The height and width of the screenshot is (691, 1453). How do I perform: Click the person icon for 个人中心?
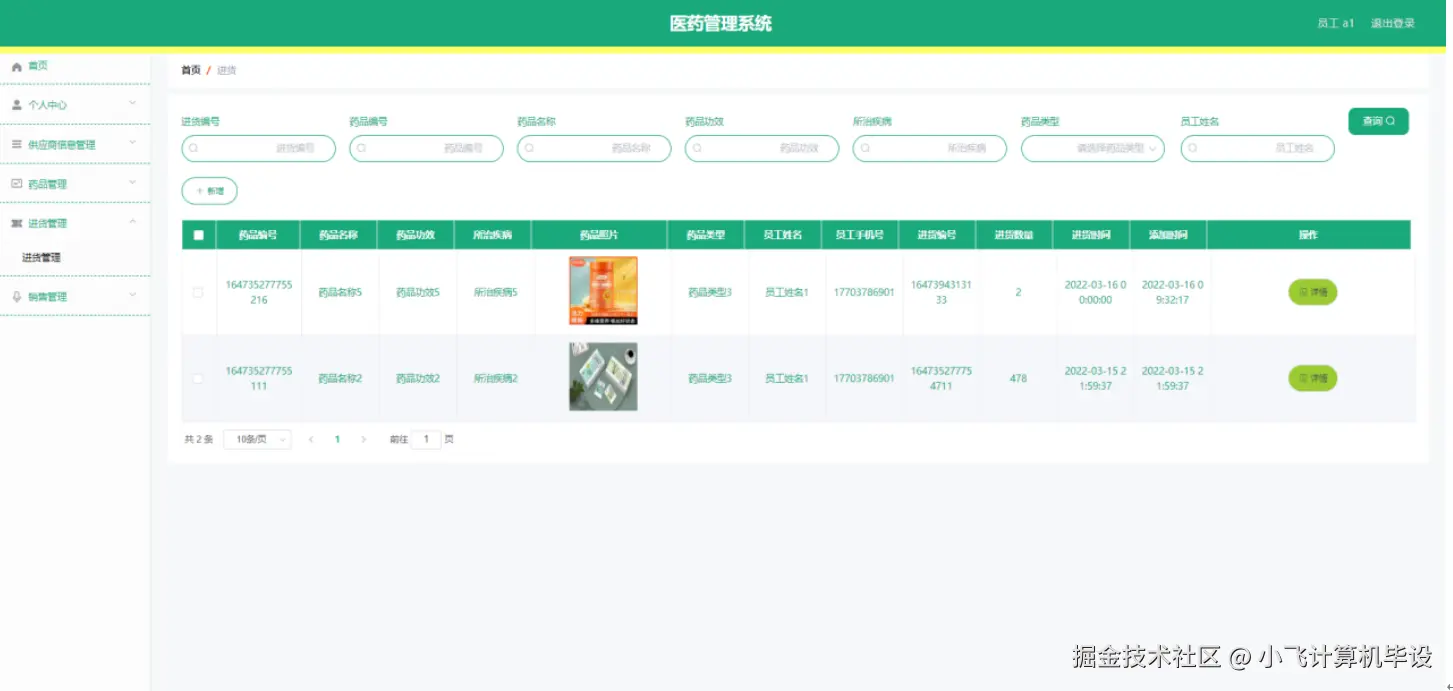pos(16,104)
